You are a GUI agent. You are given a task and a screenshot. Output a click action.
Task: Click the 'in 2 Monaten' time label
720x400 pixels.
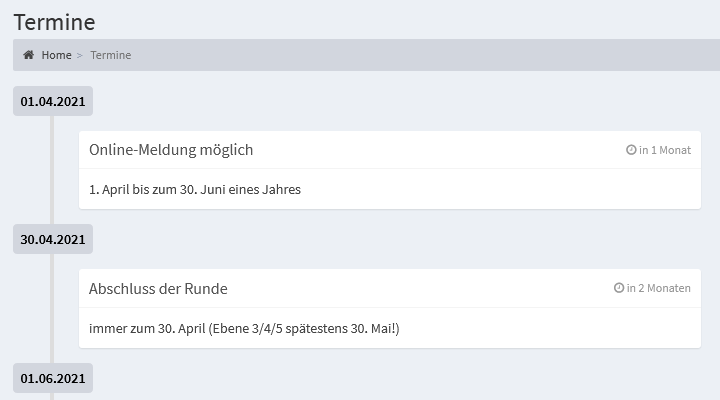[x=658, y=288]
